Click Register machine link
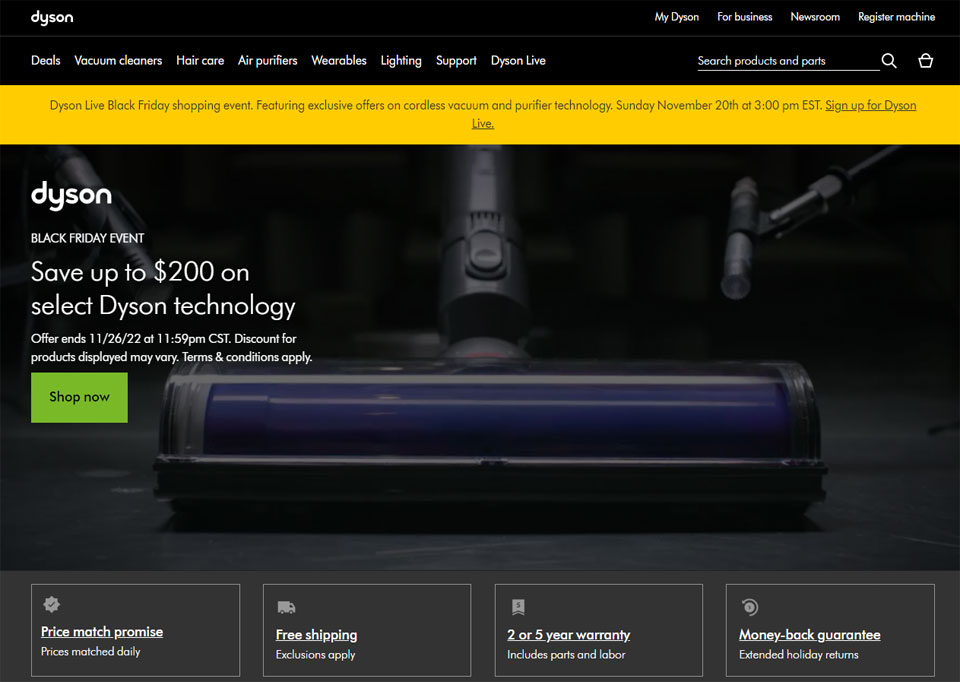This screenshot has width=960, height=682. (x=896, y=17)
